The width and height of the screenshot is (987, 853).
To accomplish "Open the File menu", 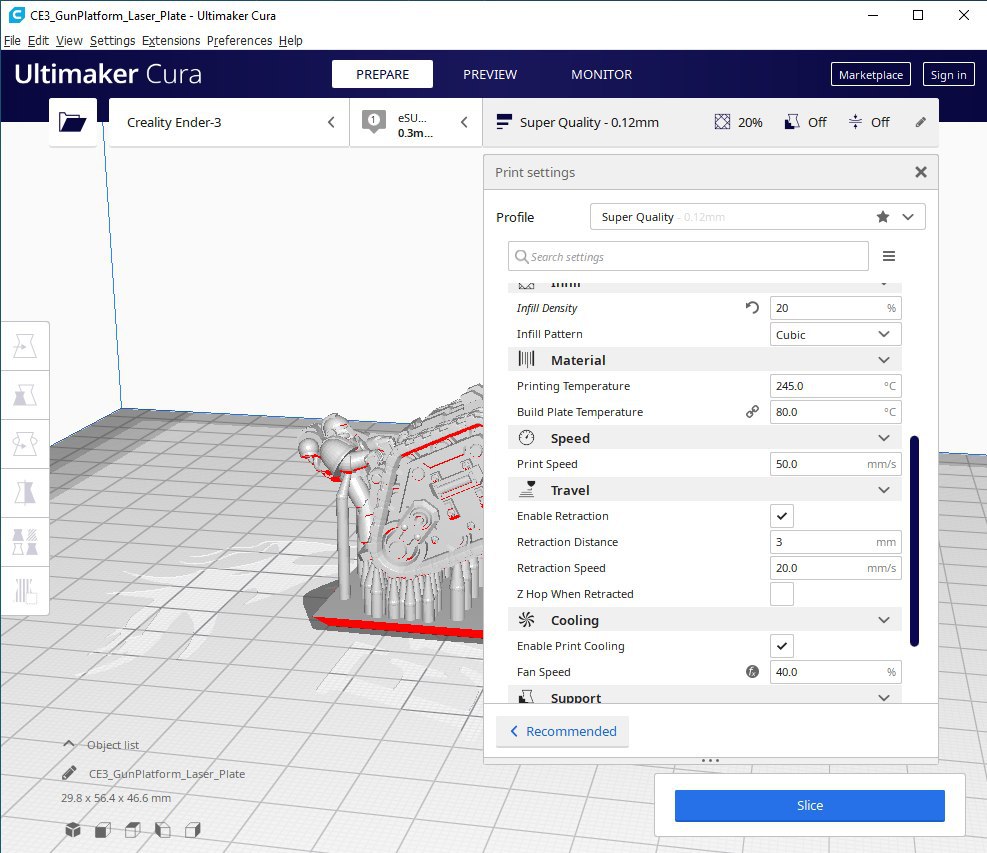I will pyautogui.click(x=12, y=40).
